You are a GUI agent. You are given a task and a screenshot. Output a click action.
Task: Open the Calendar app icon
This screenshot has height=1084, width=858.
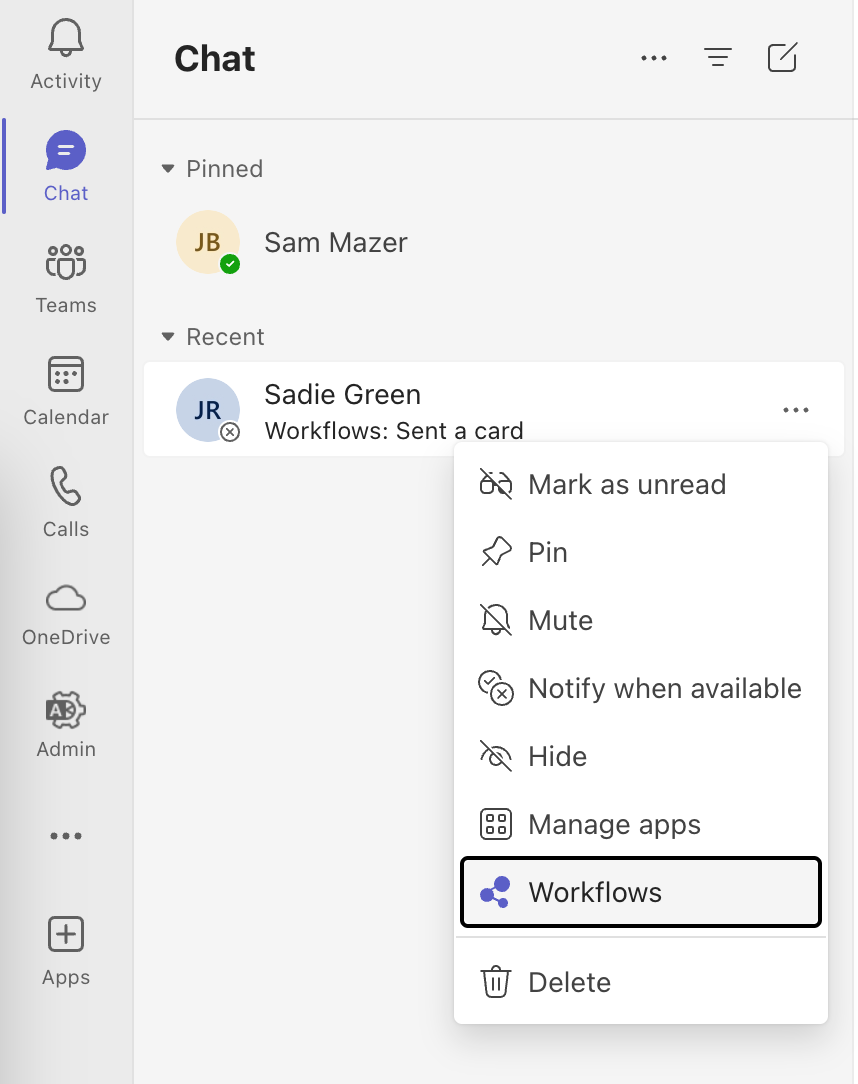[x=66, y=376]
